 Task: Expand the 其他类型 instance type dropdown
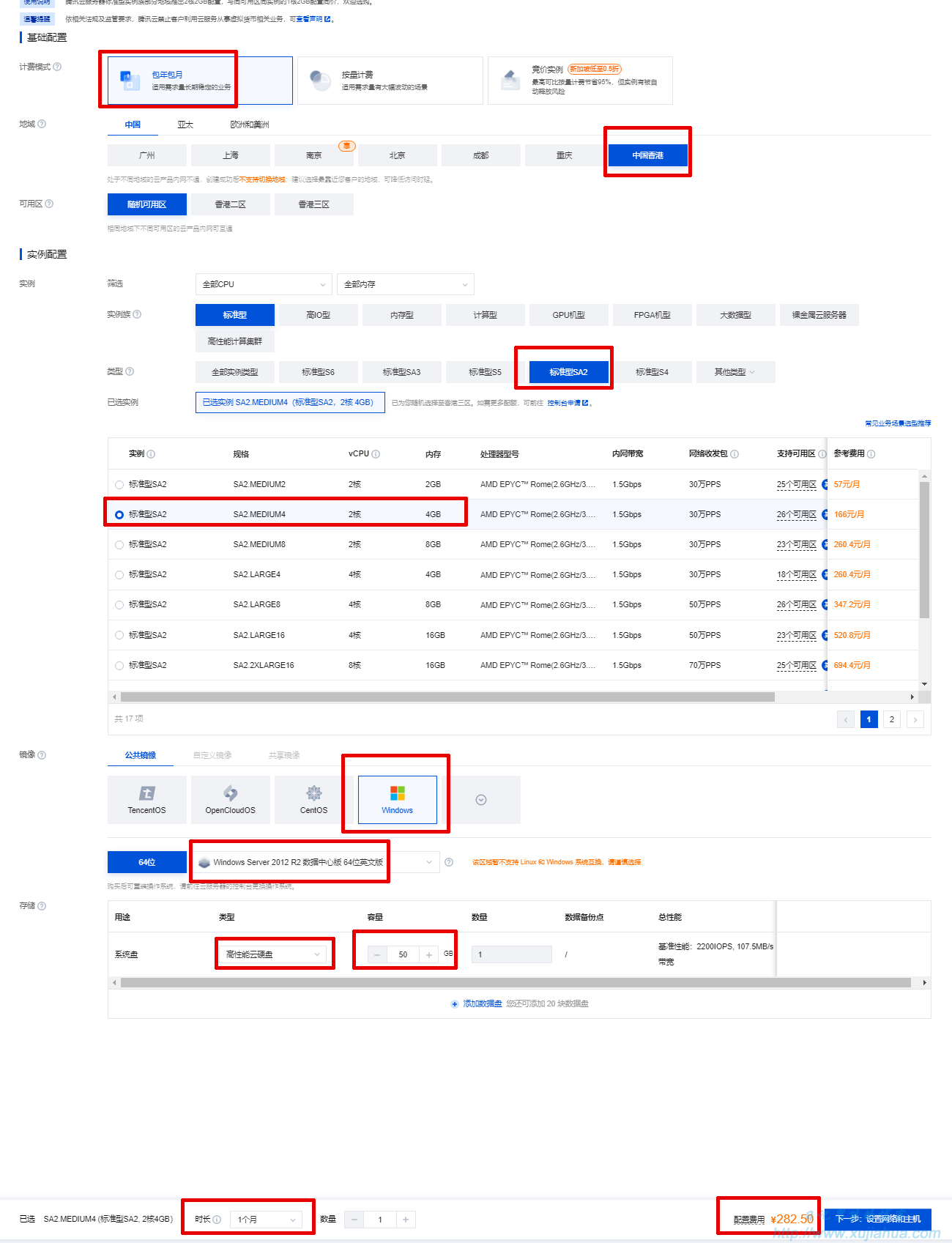735,372
